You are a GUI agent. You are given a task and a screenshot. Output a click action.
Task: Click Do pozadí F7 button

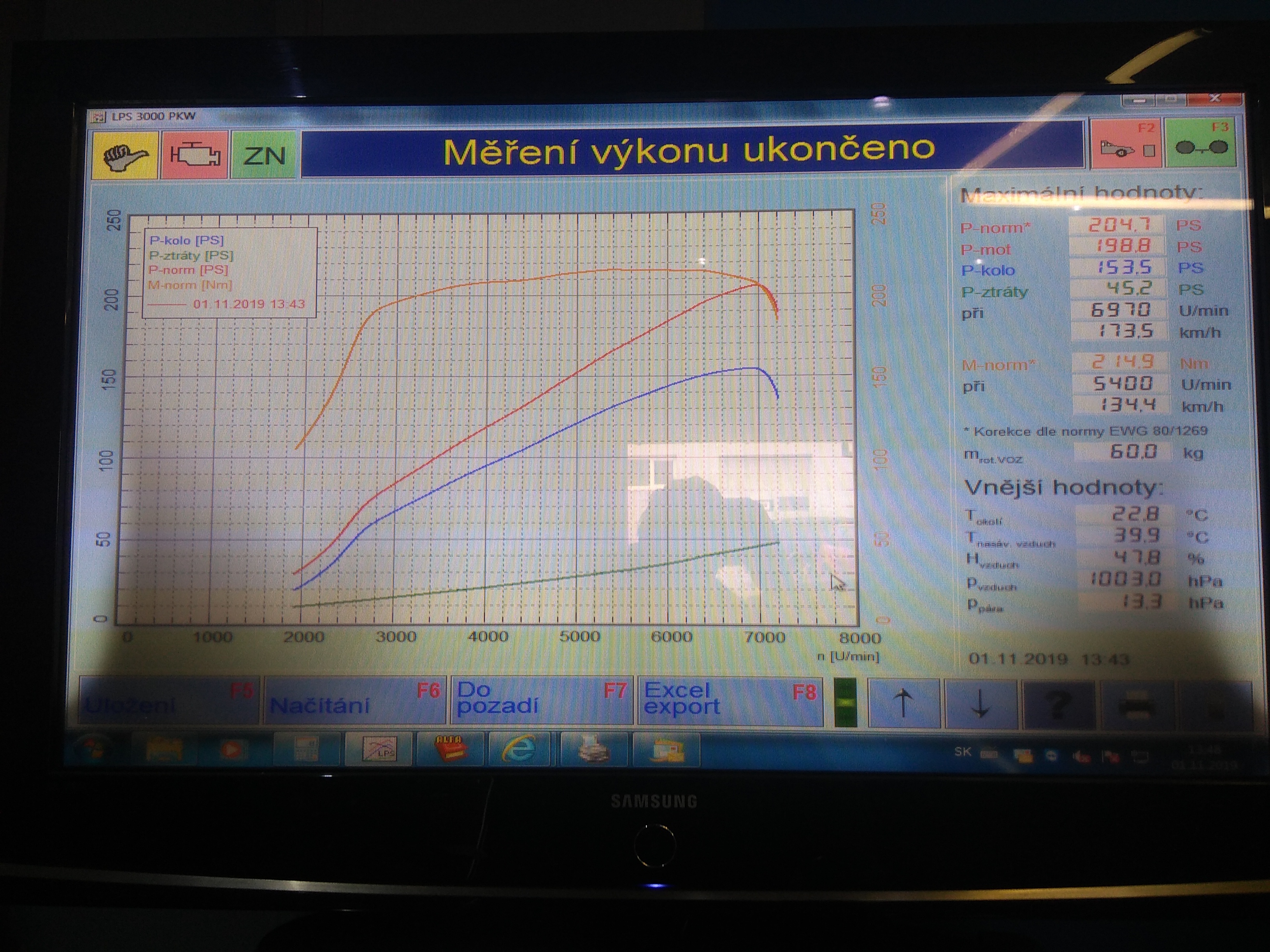tap(541, 700)
